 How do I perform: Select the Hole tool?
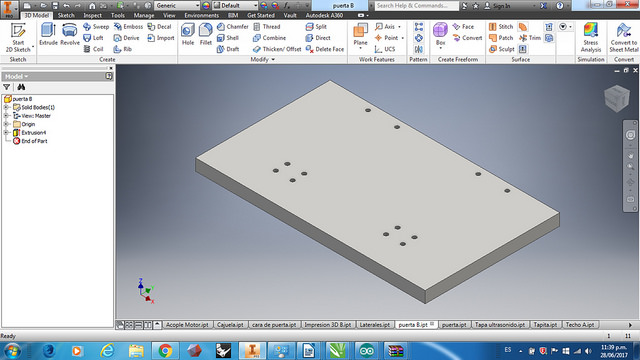tap(188, 34)
